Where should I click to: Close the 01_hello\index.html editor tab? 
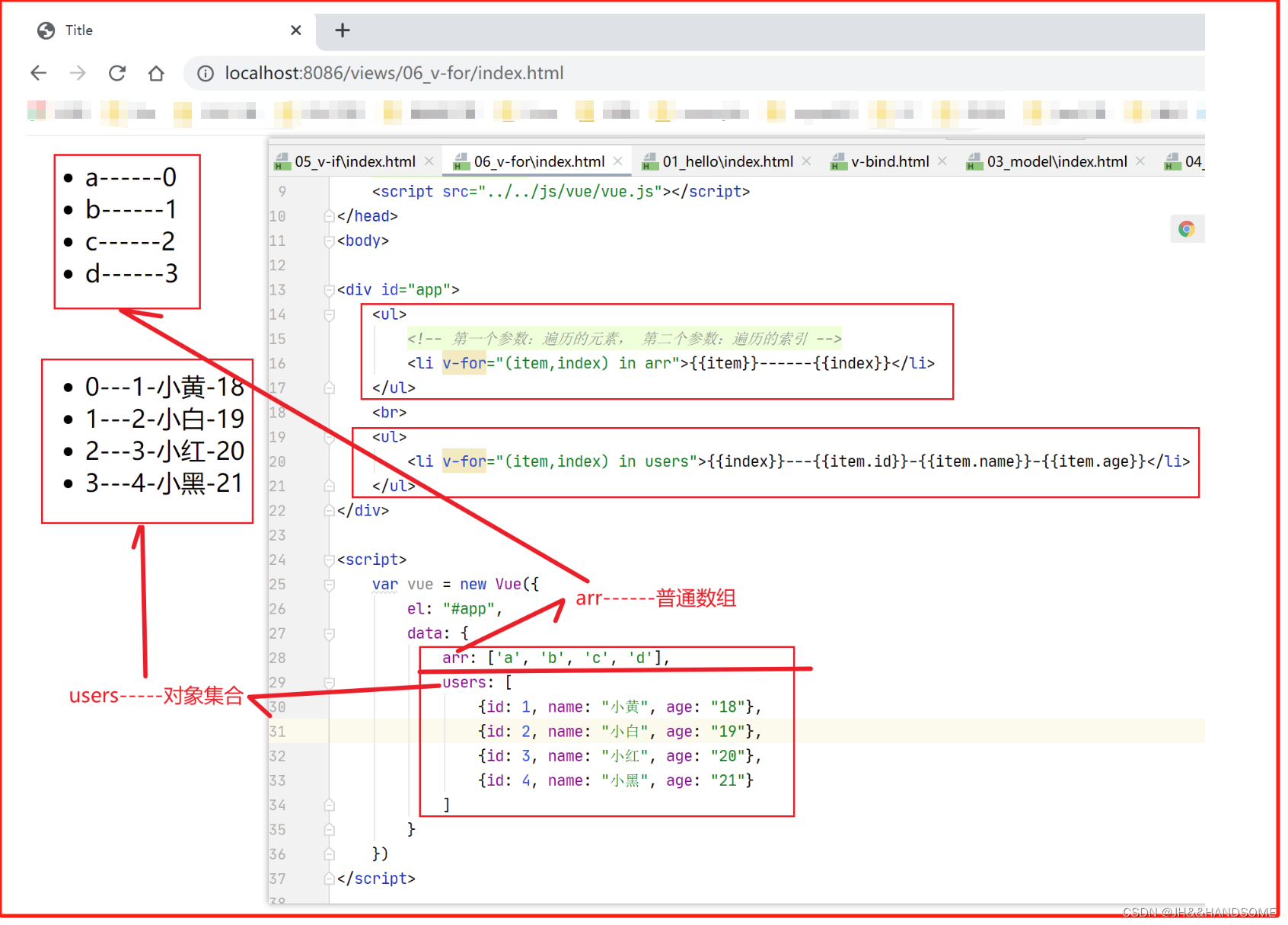pos(807,161)
